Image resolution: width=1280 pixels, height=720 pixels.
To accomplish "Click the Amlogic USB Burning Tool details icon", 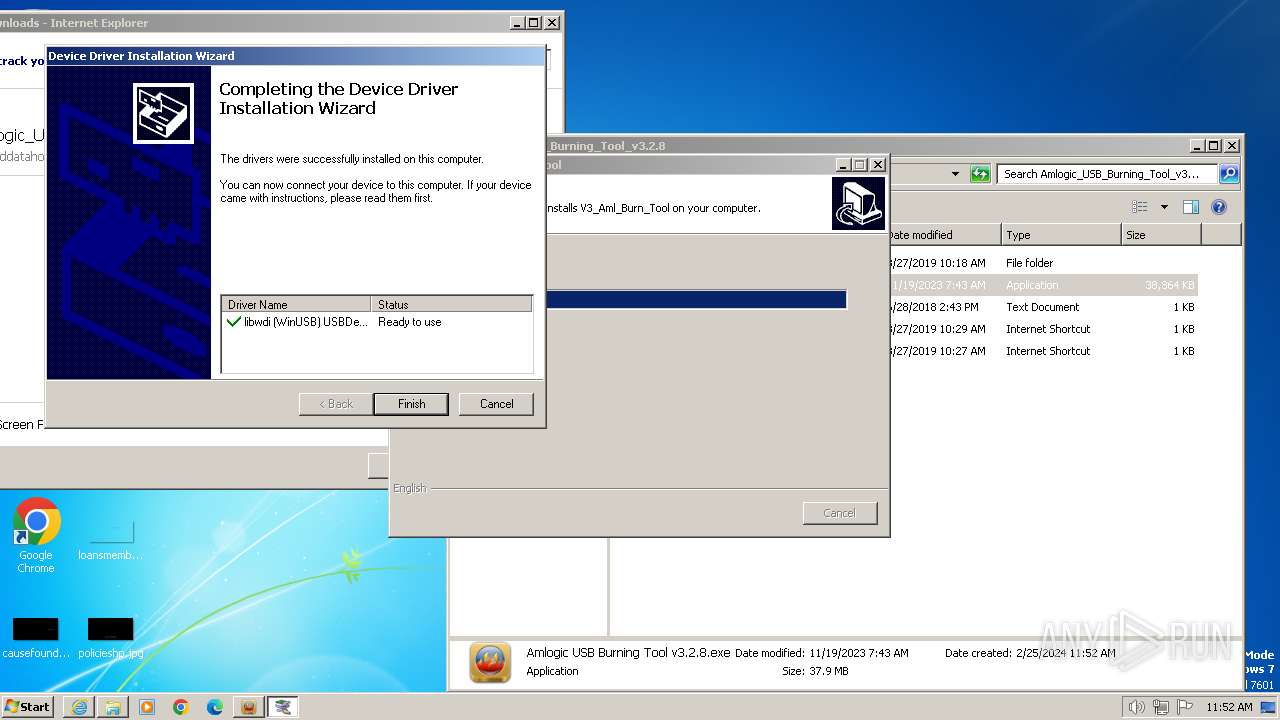I will click(x=490, y=662).
